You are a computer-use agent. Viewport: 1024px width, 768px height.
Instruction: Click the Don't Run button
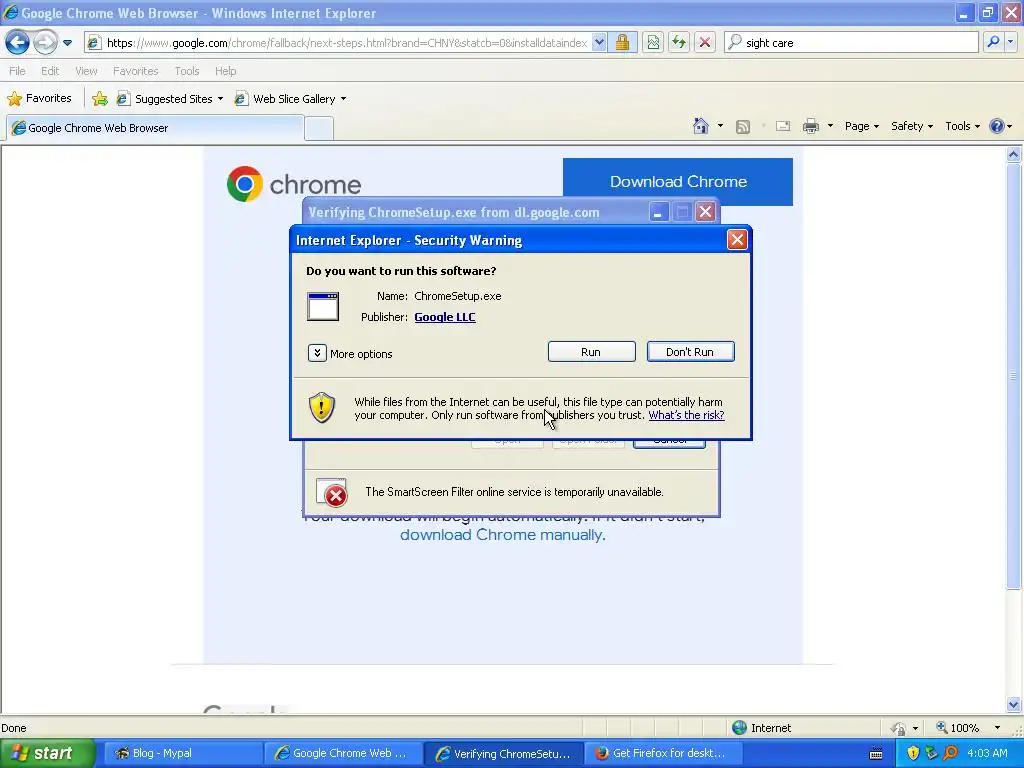point(690,352)
